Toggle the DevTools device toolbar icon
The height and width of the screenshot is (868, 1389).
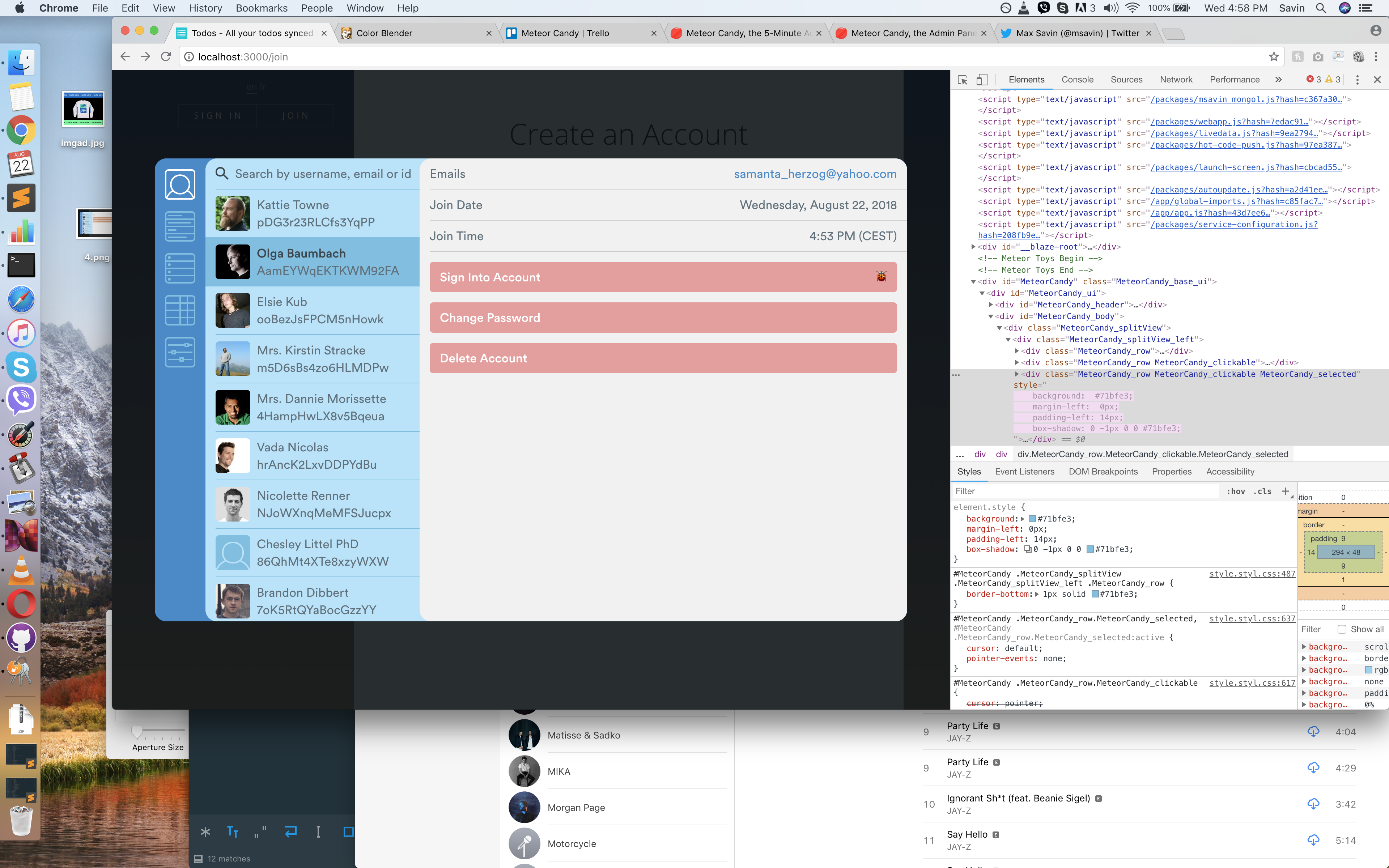pyautogui.click(x=982, y=80)
